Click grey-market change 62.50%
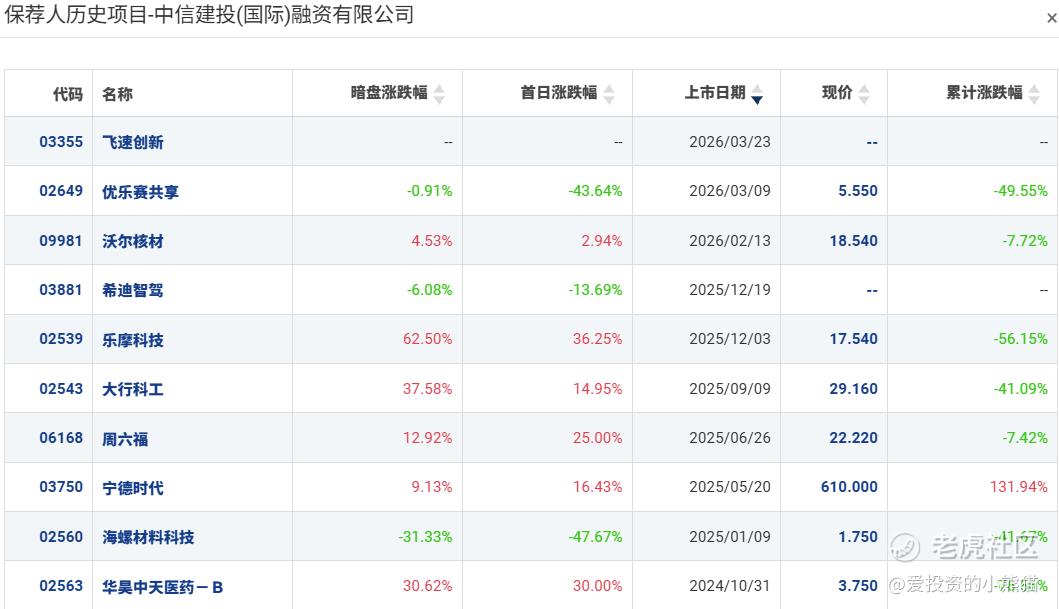The image size is (1059, 609). (x=428, y=339)
